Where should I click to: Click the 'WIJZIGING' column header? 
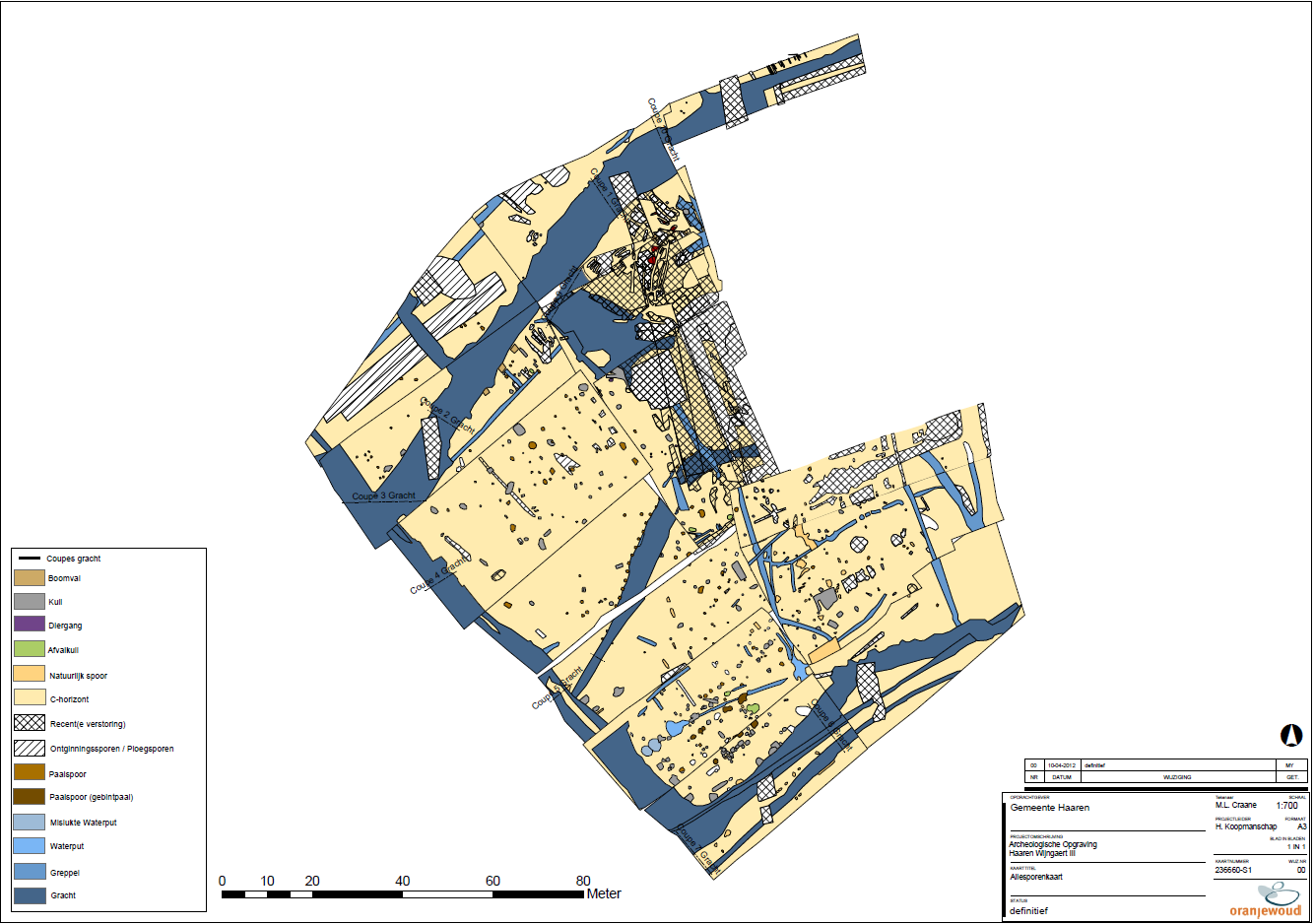coord(1177,777)
